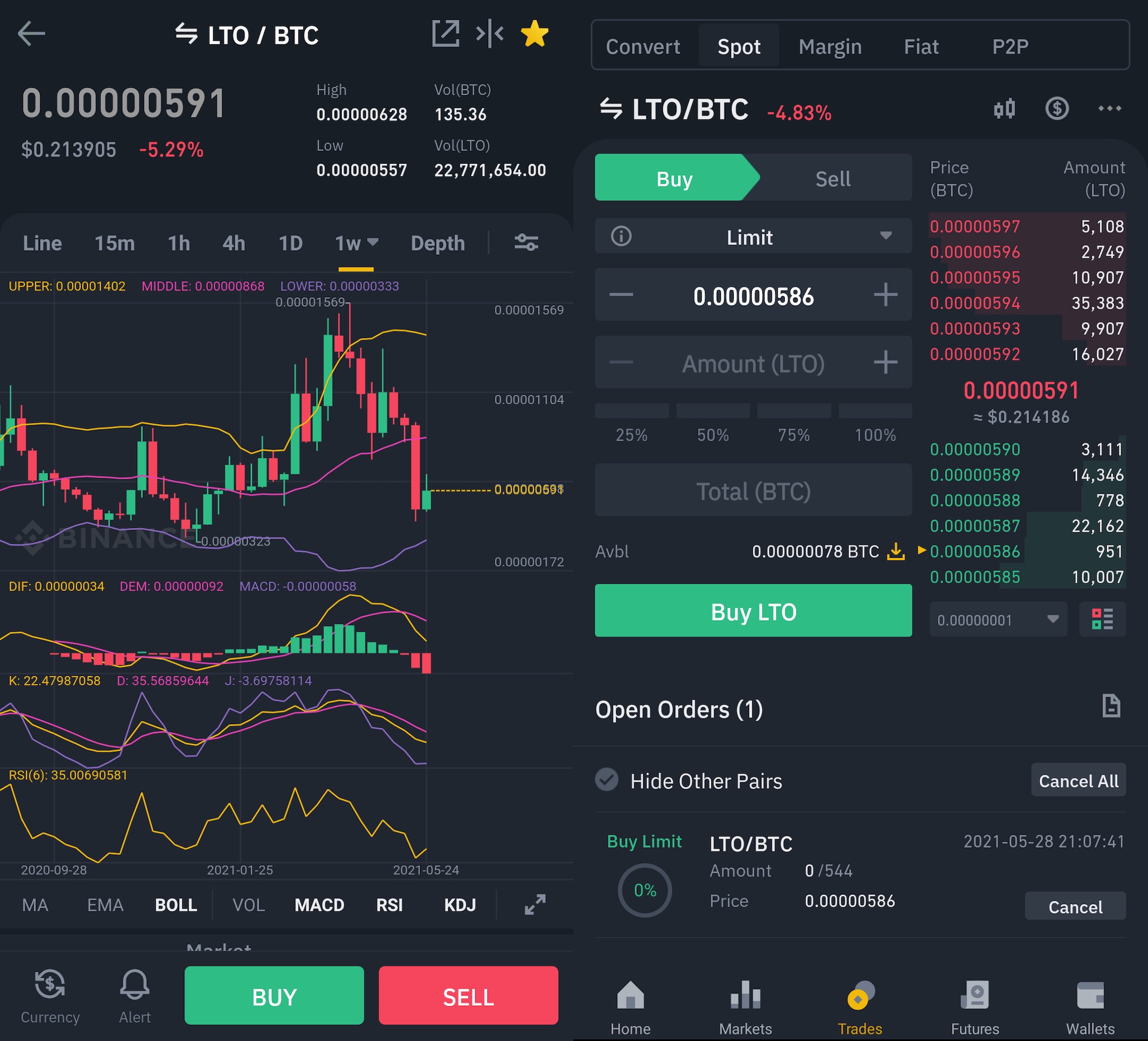The width and height of the screenshot is (1148, 1041).
Task: Toggle Hide Other Pairs checkbox
Action: coord(607,780)
